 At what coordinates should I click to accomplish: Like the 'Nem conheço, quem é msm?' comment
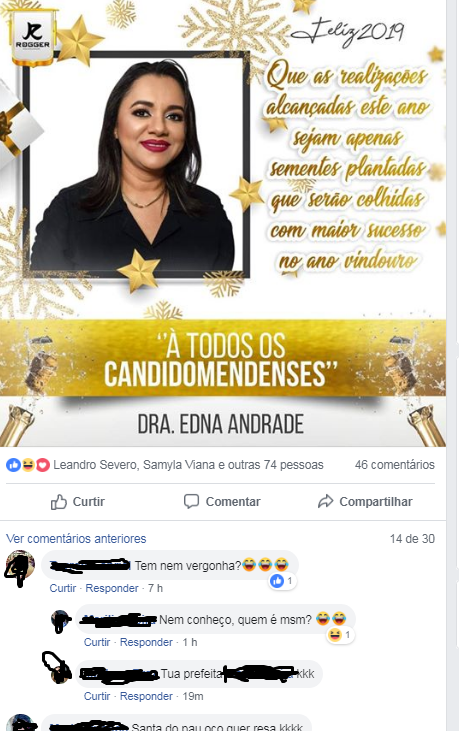coord(96,642)
